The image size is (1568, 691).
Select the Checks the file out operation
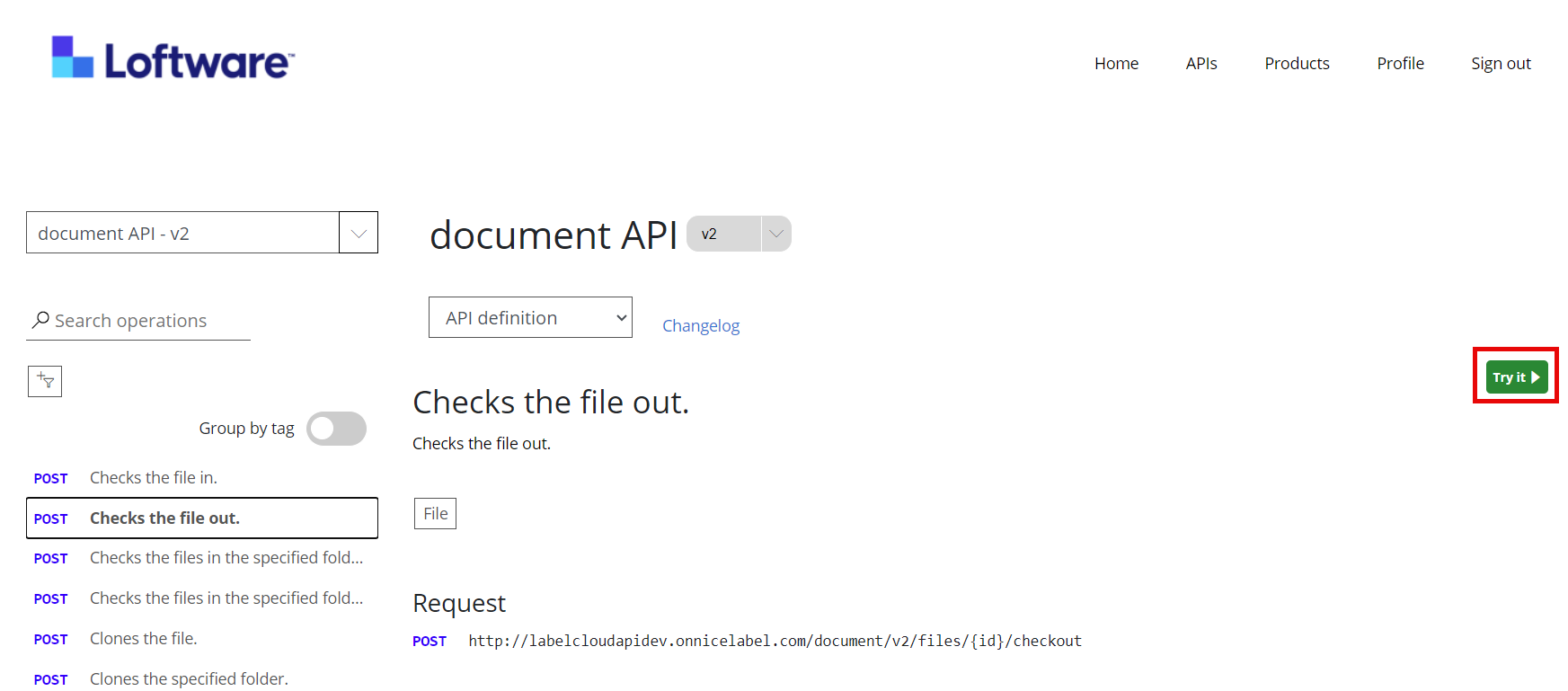[x=164, y=518]
